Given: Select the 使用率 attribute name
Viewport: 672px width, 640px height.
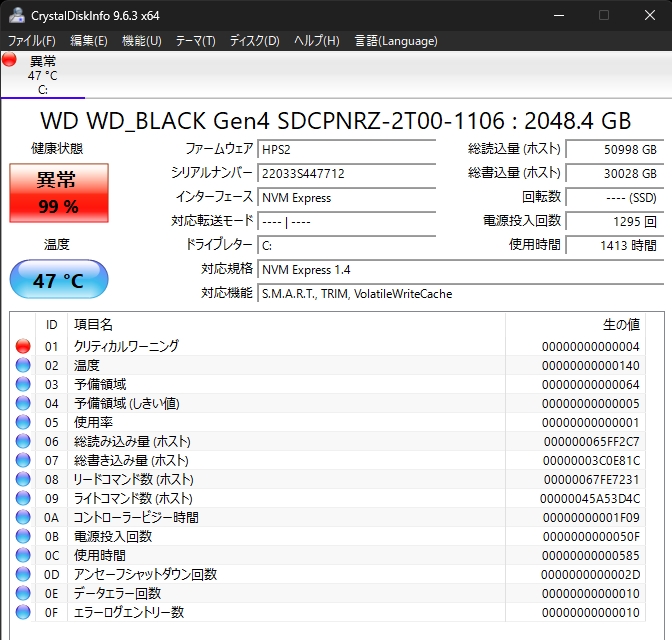Looking at the screenshot, I should pos(93,422).
